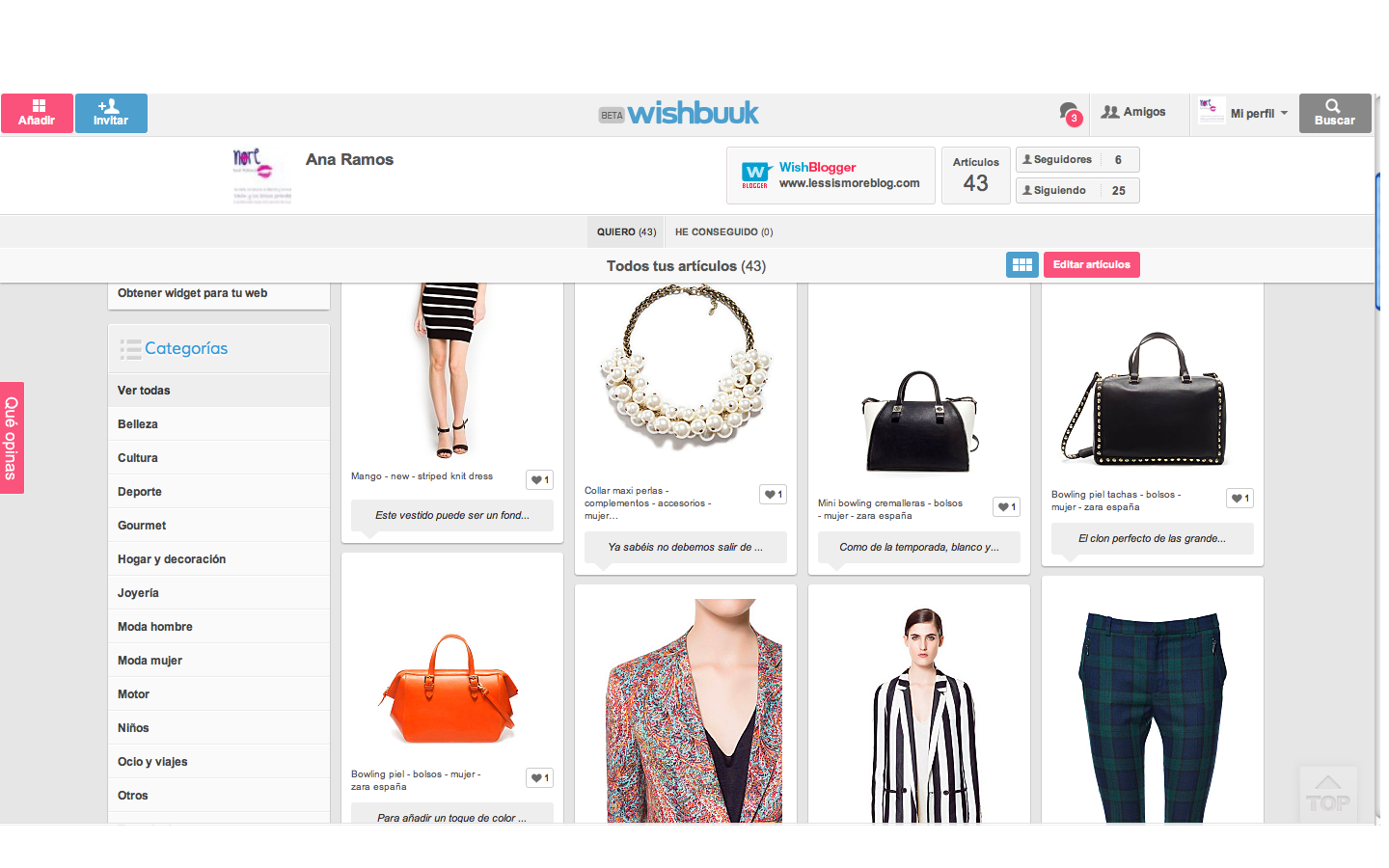Open Siguiendo 25 list
1389x868 pixels.
click(1077, 190)
